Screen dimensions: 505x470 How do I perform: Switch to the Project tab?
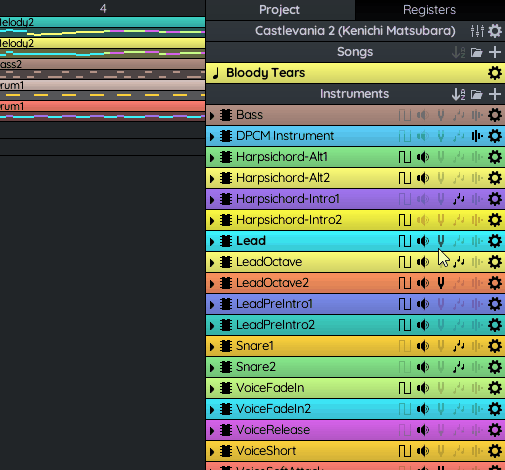[280, 10]
